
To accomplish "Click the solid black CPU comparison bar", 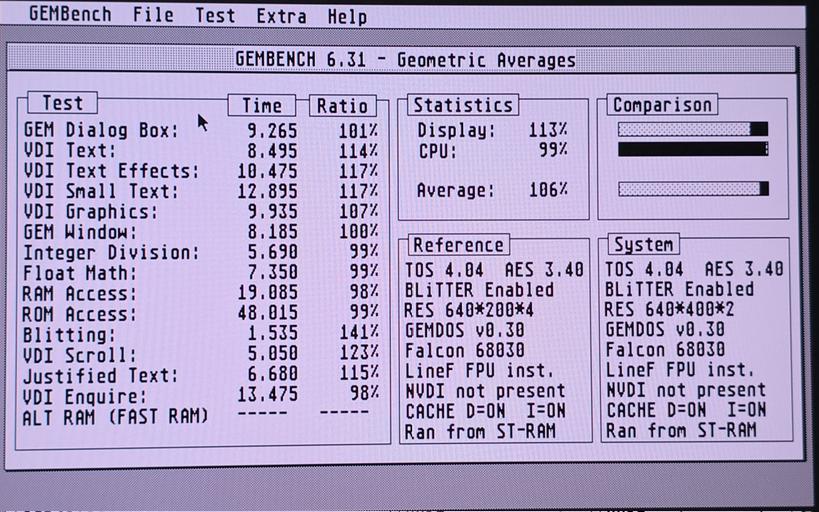I will [x=693, y=149].
